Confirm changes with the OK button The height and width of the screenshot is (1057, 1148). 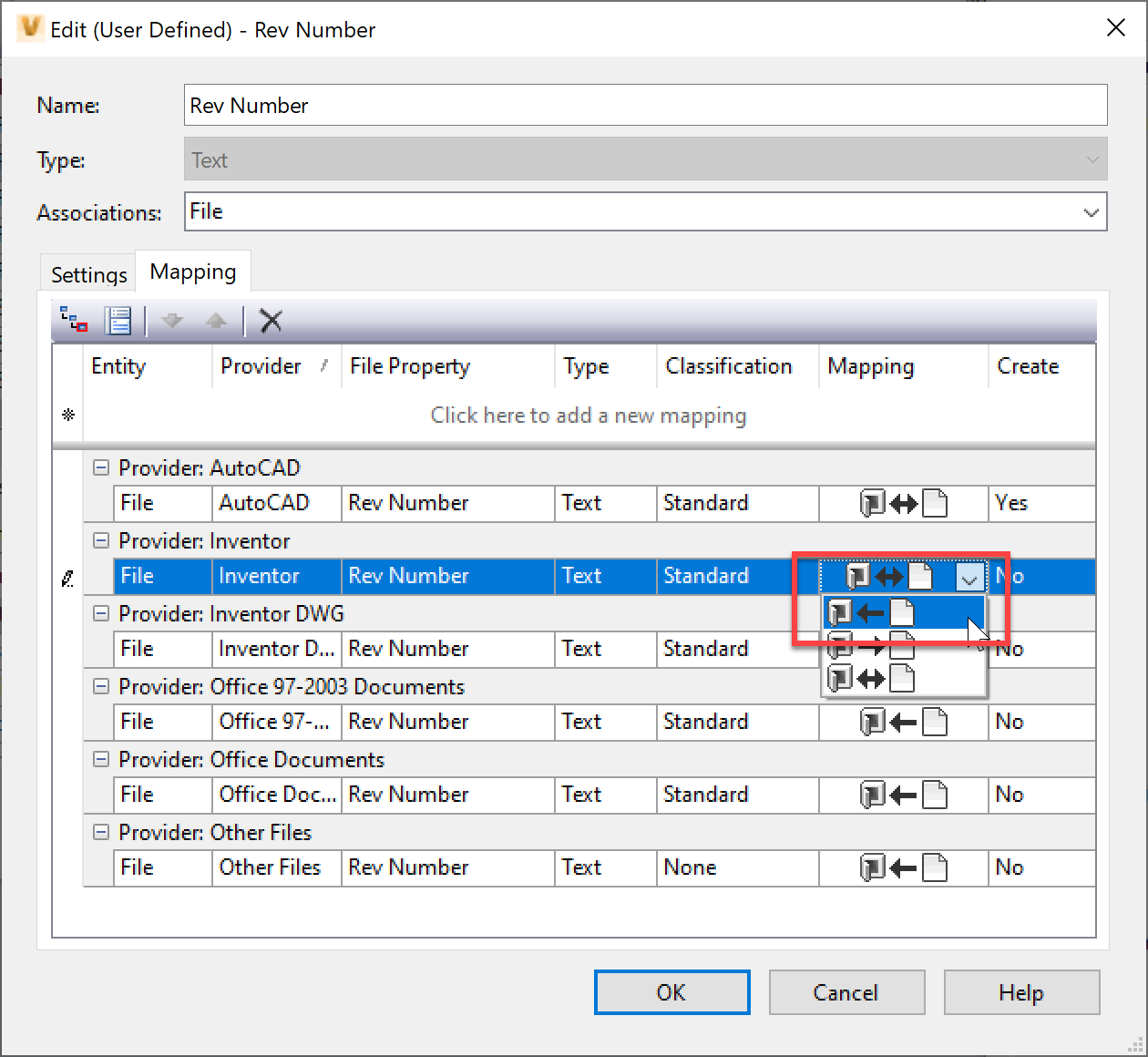pos(671,992)
